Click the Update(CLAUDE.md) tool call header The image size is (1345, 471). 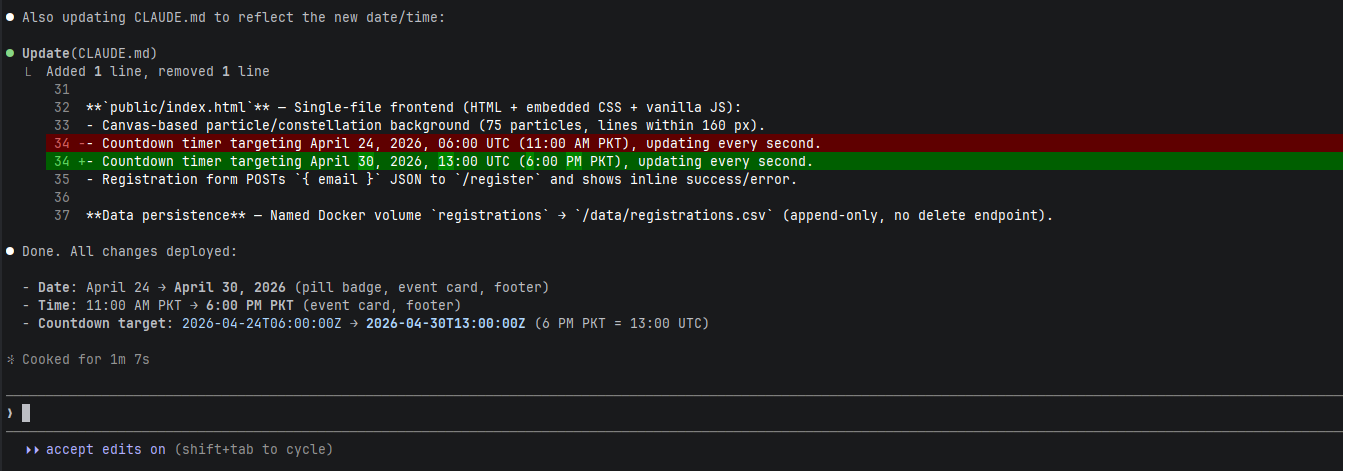coord(90,53)
